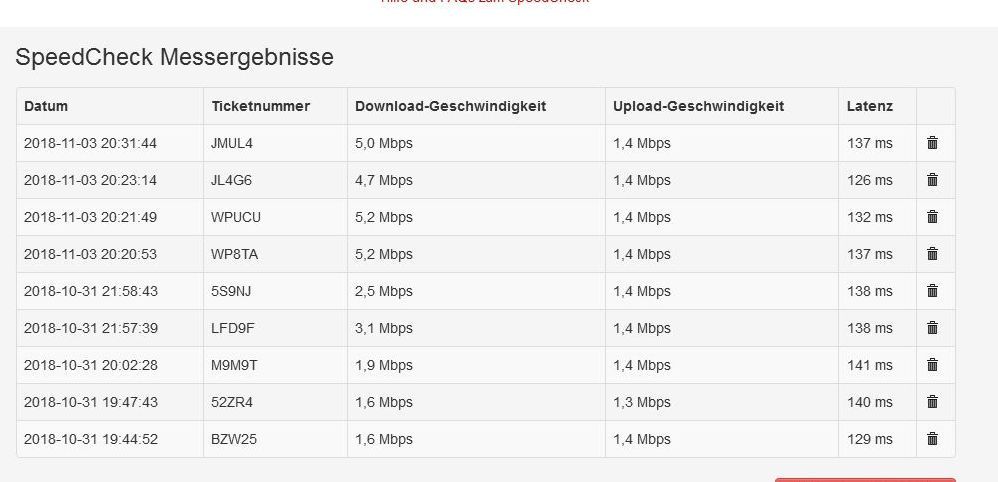998x482 pixels.
Task: Delete the 5S9NJ measurement with trash icon
Action: pos(932,291)
